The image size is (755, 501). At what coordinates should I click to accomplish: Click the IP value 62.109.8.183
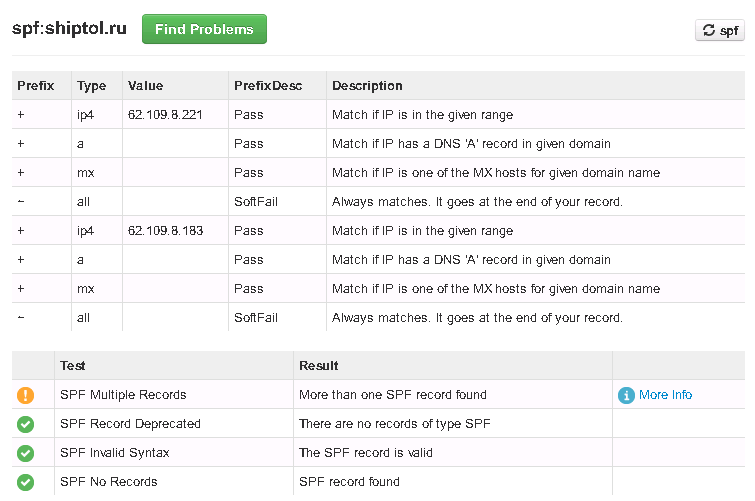(165, 231)
